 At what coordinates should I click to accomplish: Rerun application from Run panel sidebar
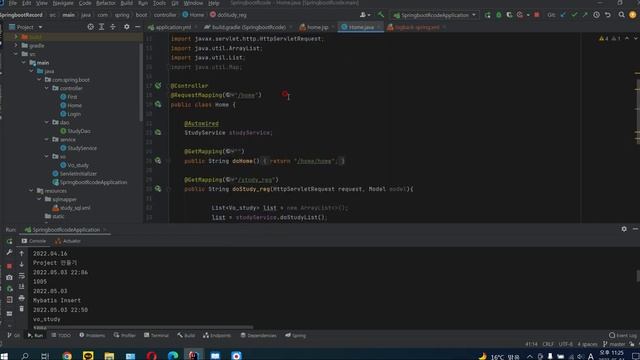tap(9, 241)
